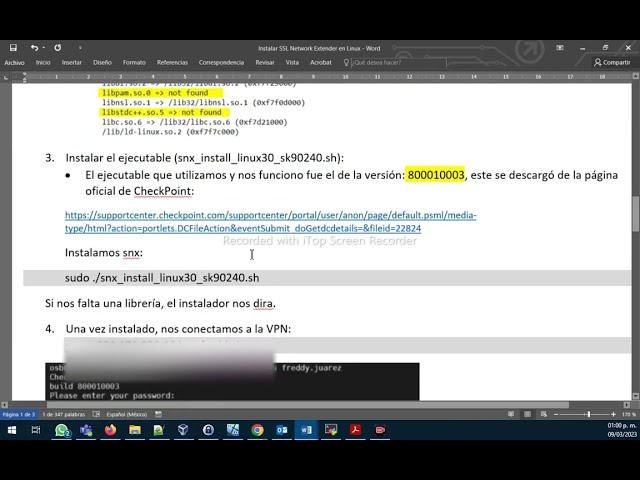Save the document with the floppy disk icon
The image size is (640, 480).
[x=13, y=48]
